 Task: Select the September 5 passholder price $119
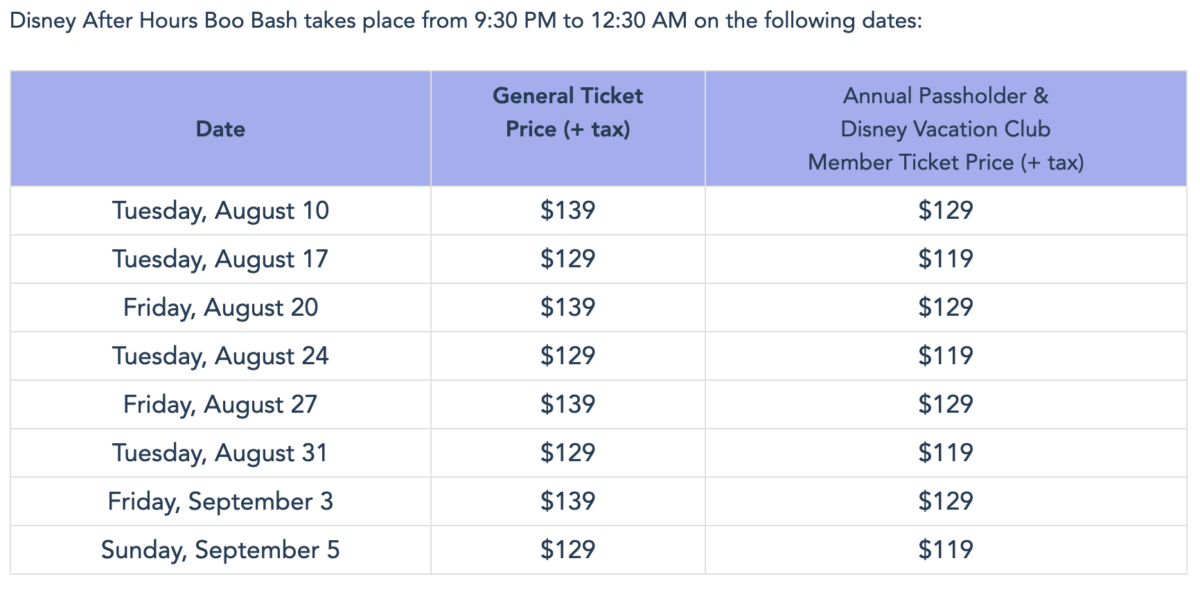coord(945,550)
